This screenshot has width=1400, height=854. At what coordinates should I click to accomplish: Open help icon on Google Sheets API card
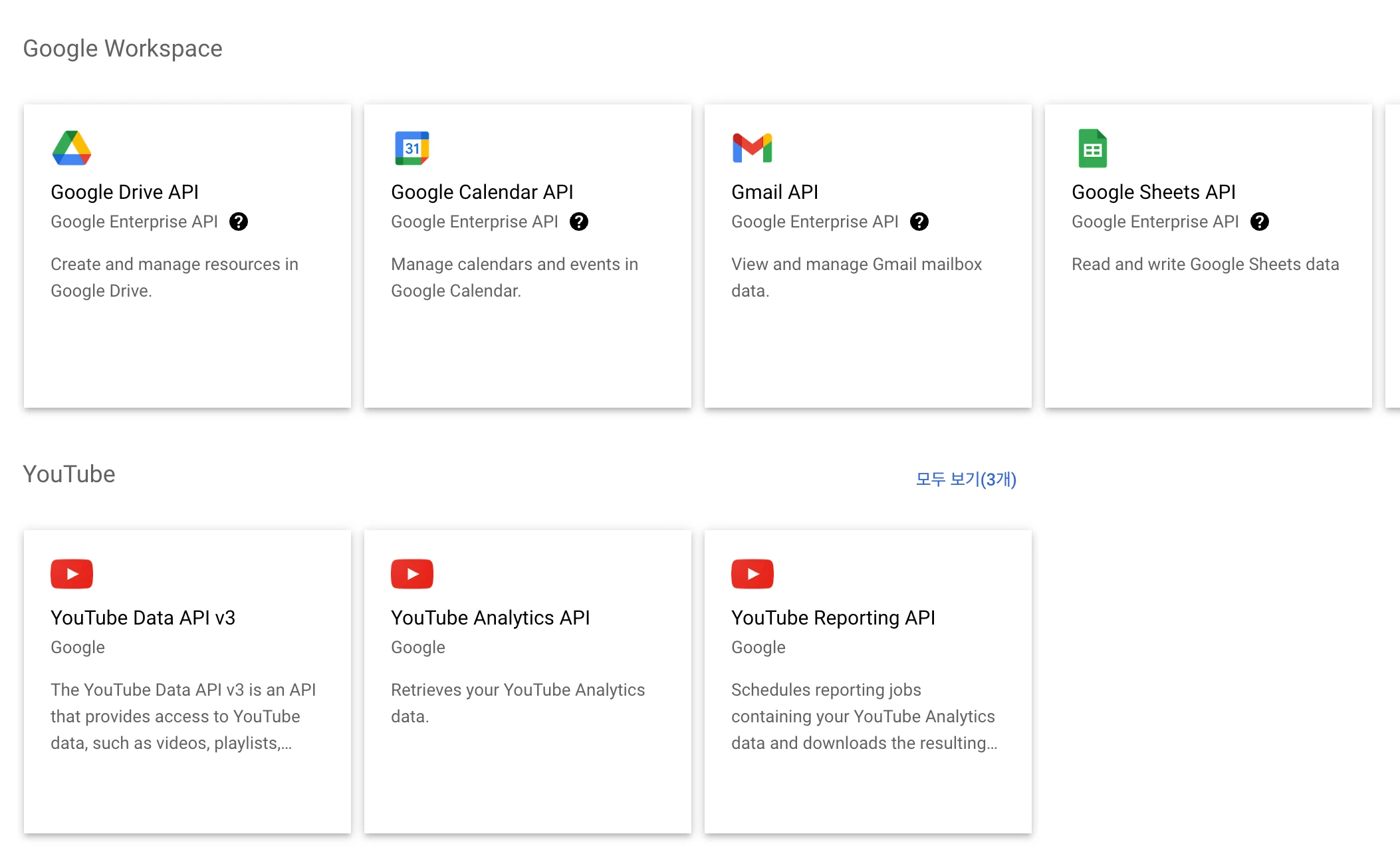click(1260, 221)
